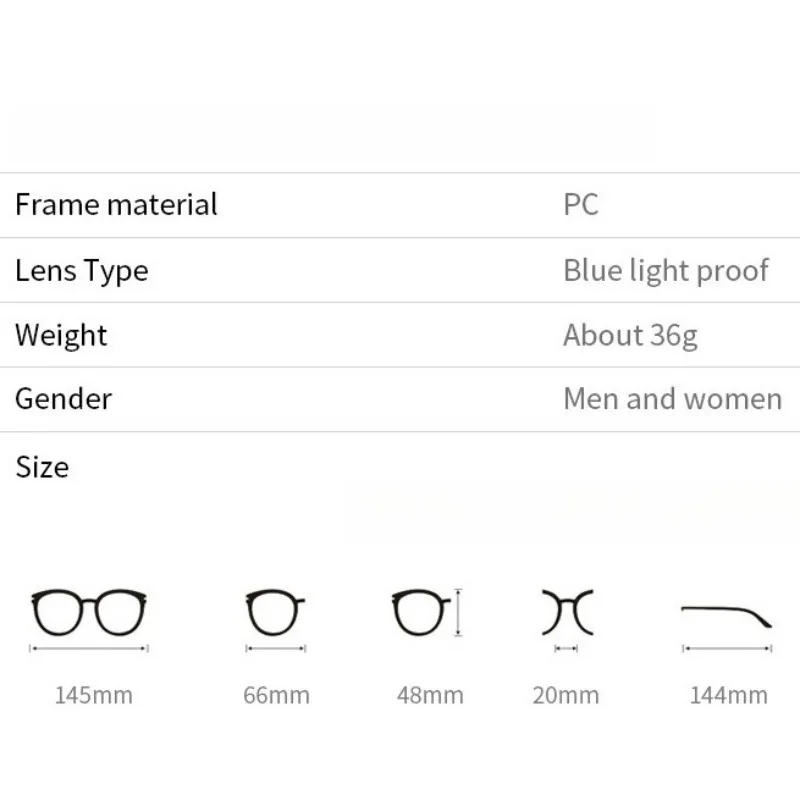Click the Weight row label
This screenshot has height=800, width=800.
(x=61, y=334)
